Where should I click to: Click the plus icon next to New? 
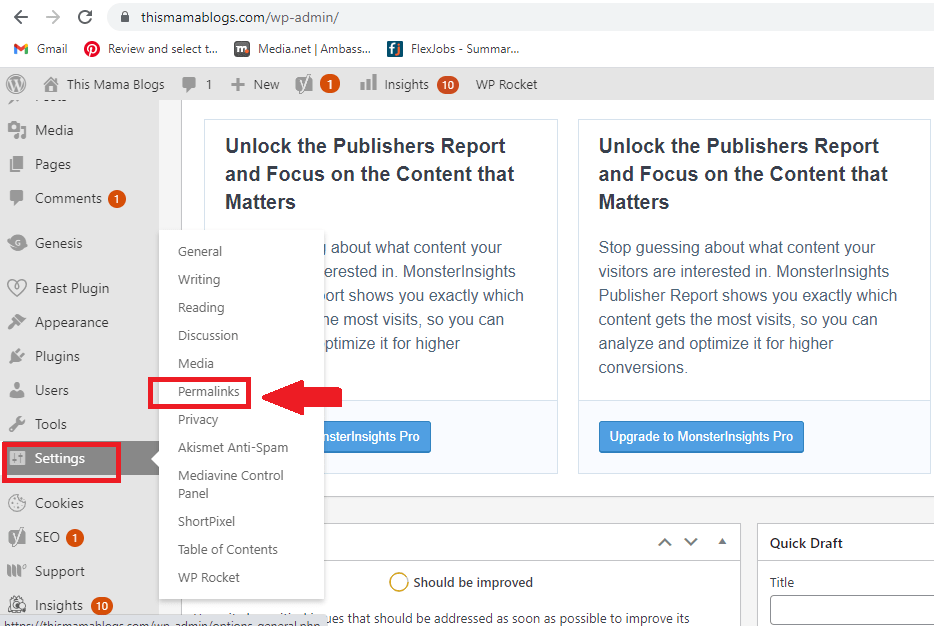click(x=238, y=85)
